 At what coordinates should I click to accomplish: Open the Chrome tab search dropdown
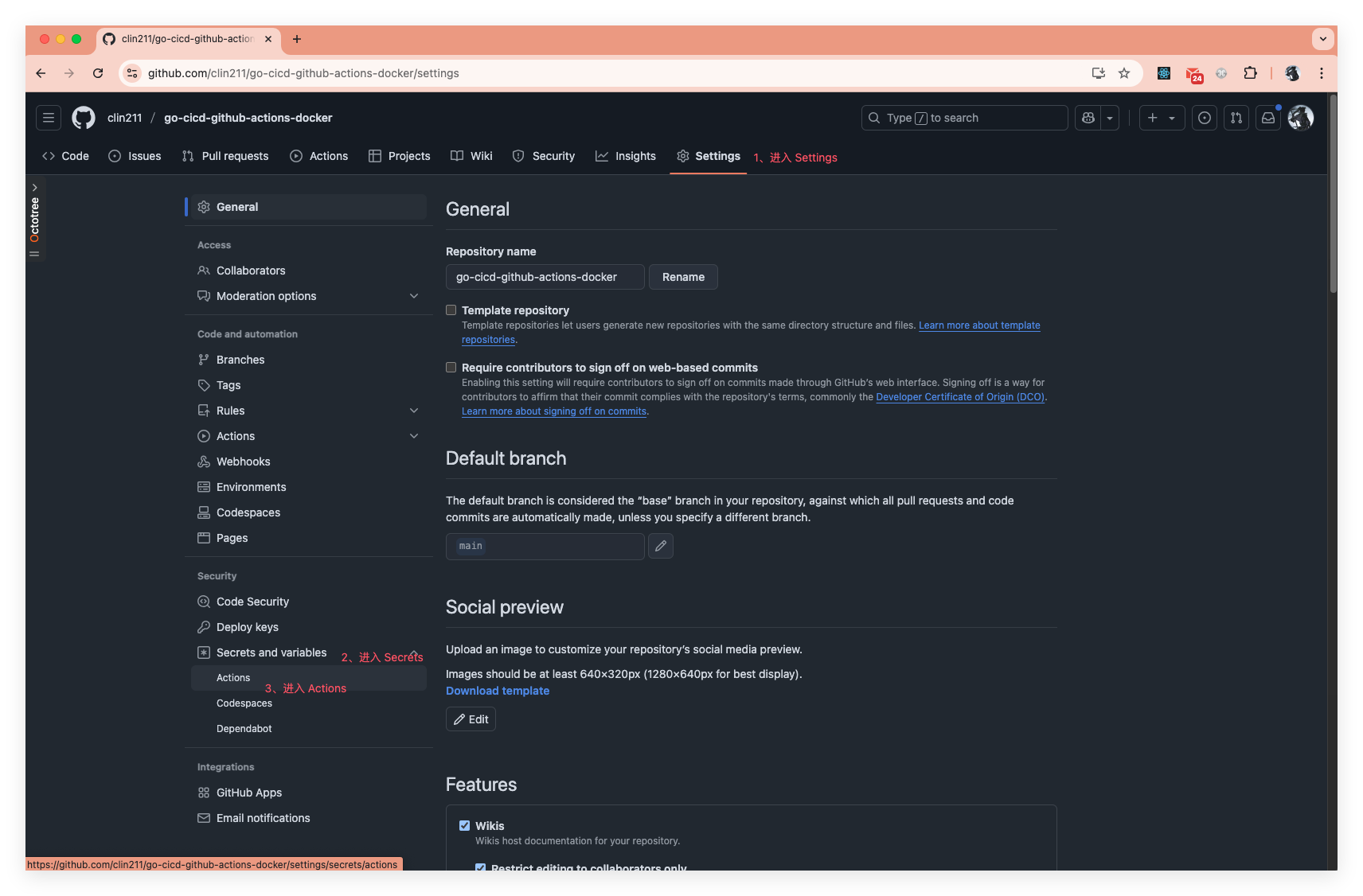pyautogui.click(x=1322, y=39)
